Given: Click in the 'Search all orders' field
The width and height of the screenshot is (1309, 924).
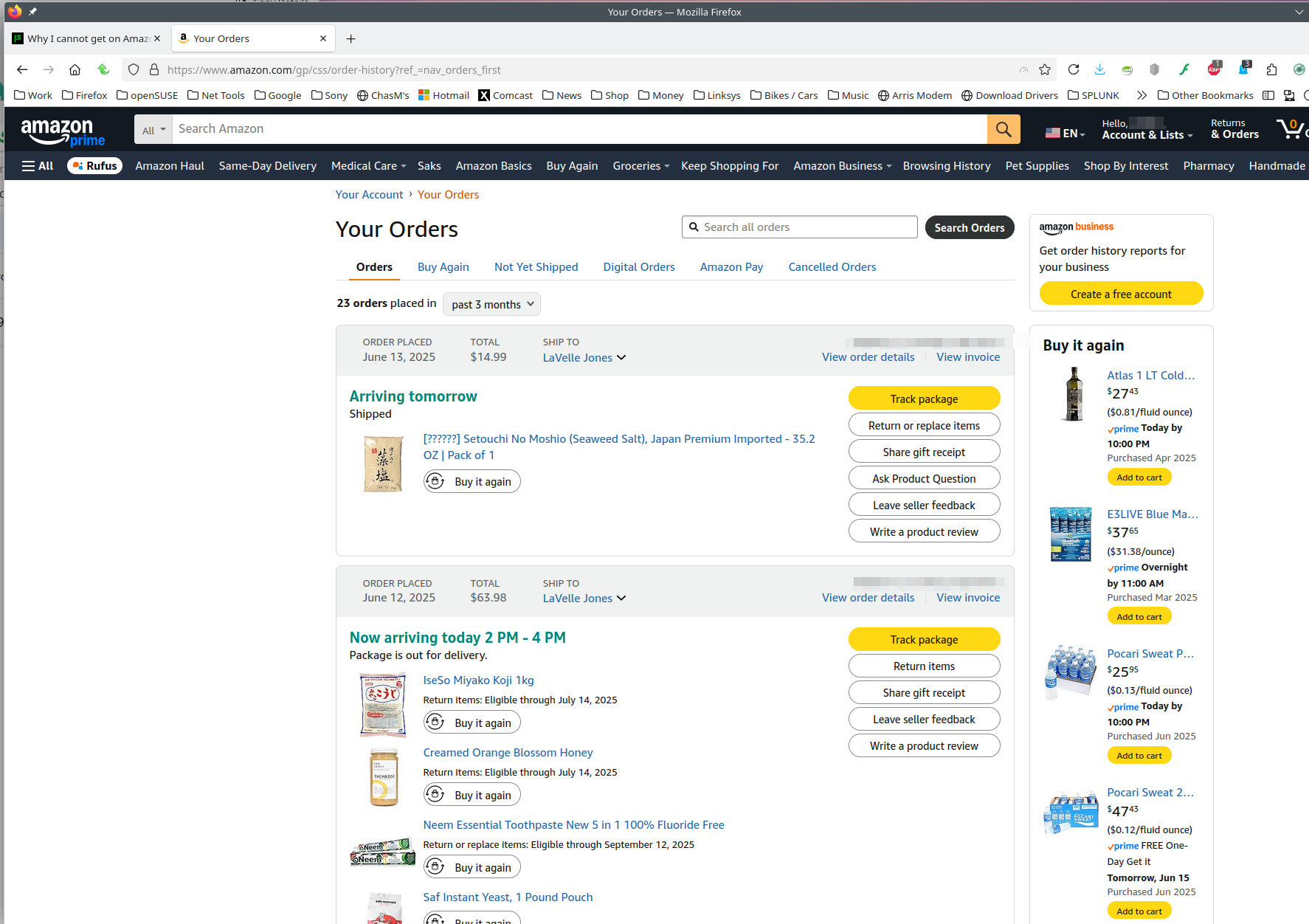Looking at the screenshot, I should (x=799, y=227).
